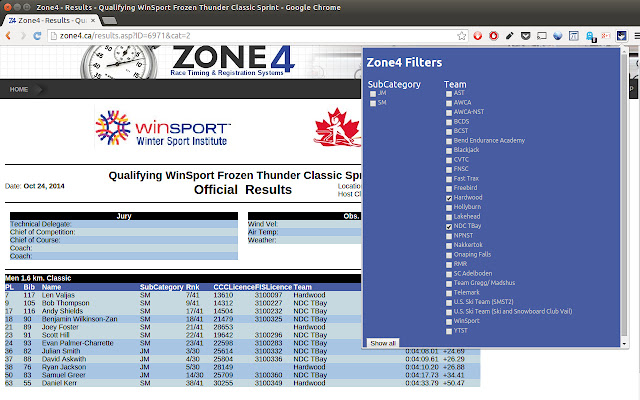The image size is (640, 400).
Task: Check the SC Adelboden team filter
Action: coord(449,274)
